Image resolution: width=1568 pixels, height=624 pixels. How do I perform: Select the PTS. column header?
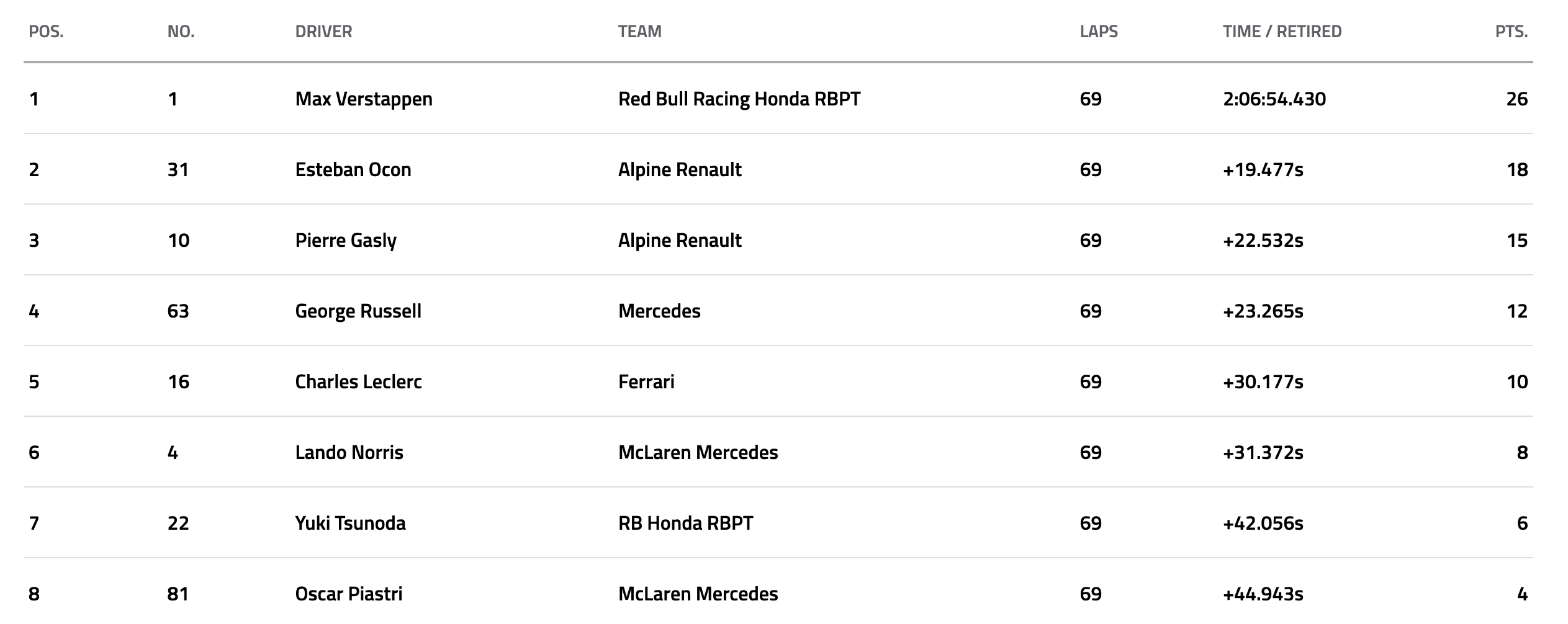(1511, 32)
